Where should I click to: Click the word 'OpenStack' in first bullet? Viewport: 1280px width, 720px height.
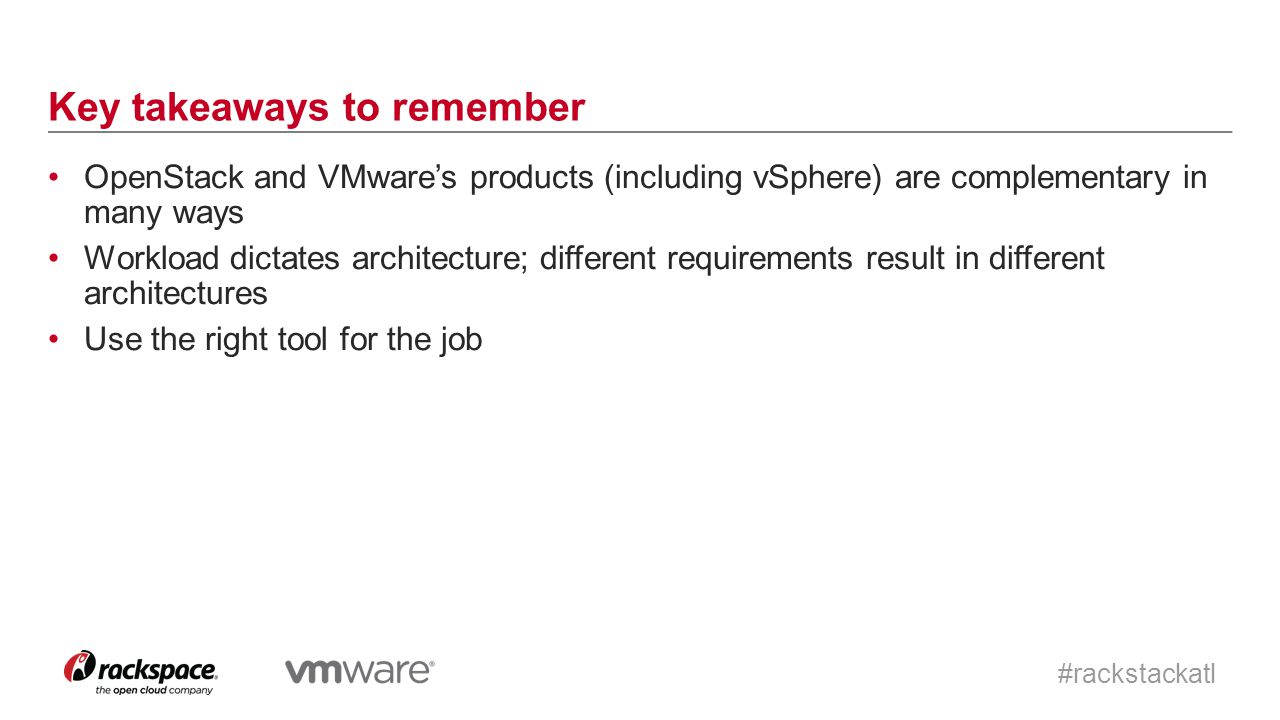[164, 178]
